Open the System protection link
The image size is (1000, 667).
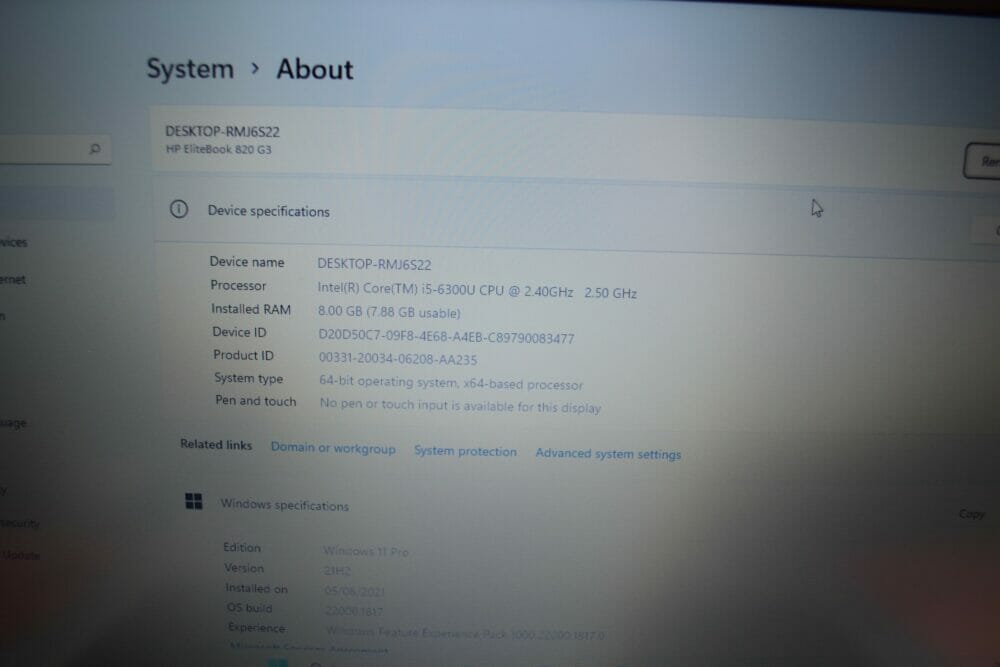point(466,451)
